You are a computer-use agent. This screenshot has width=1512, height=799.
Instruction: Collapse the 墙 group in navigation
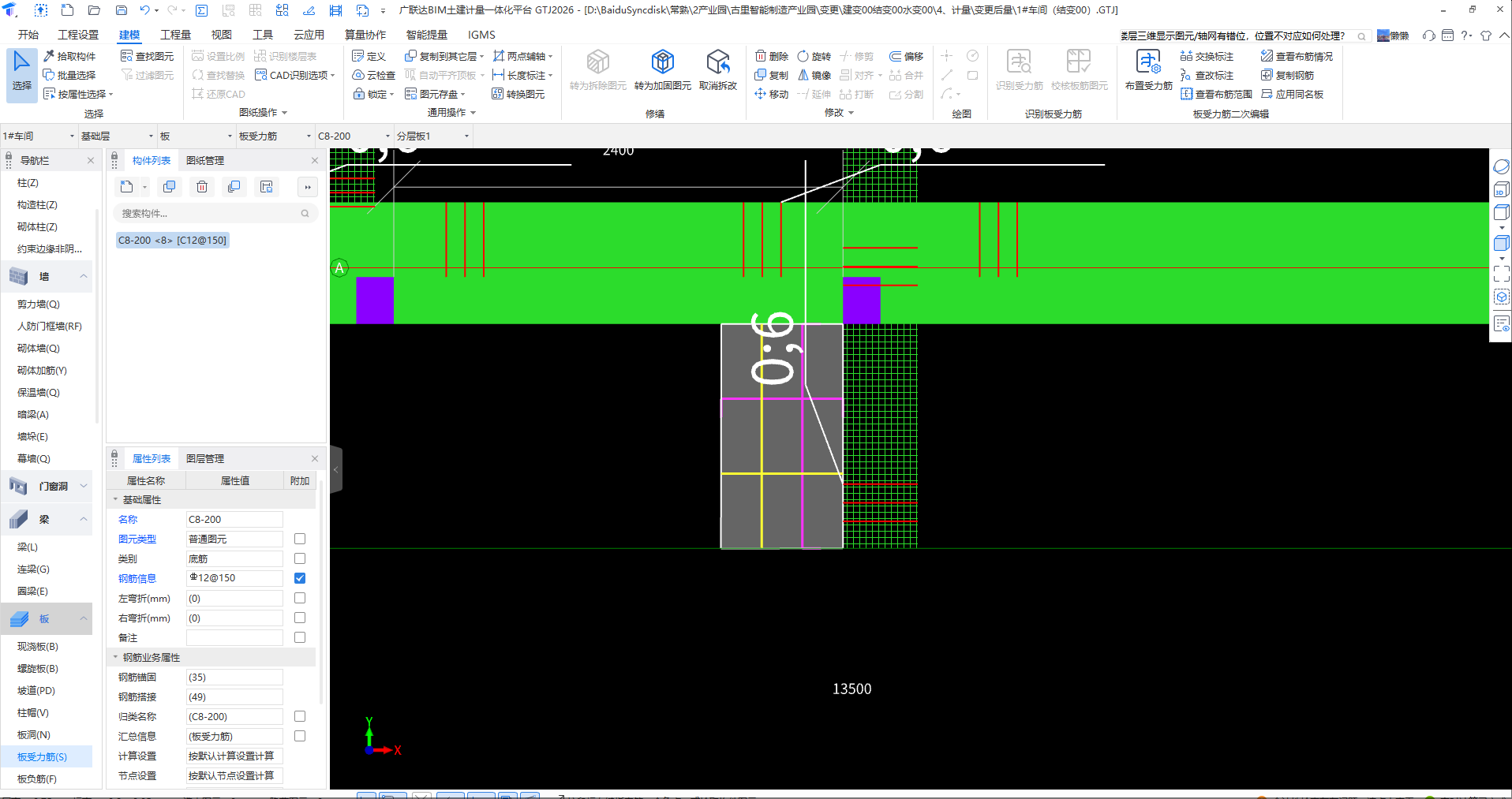[83, 276]
